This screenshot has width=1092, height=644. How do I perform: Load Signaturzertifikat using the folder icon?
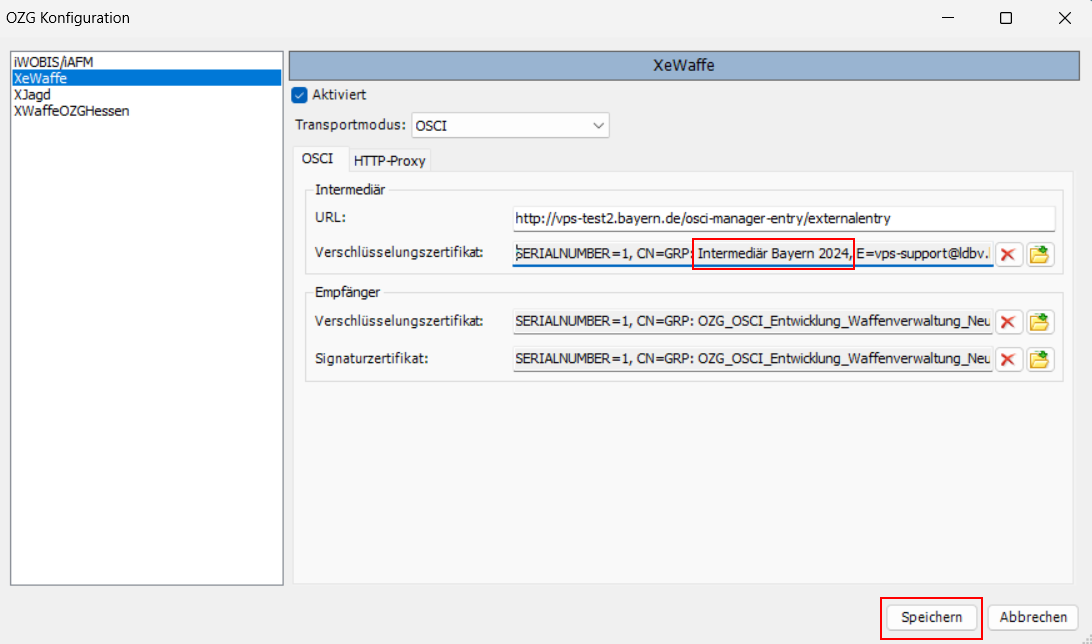tap(1040, 359)
